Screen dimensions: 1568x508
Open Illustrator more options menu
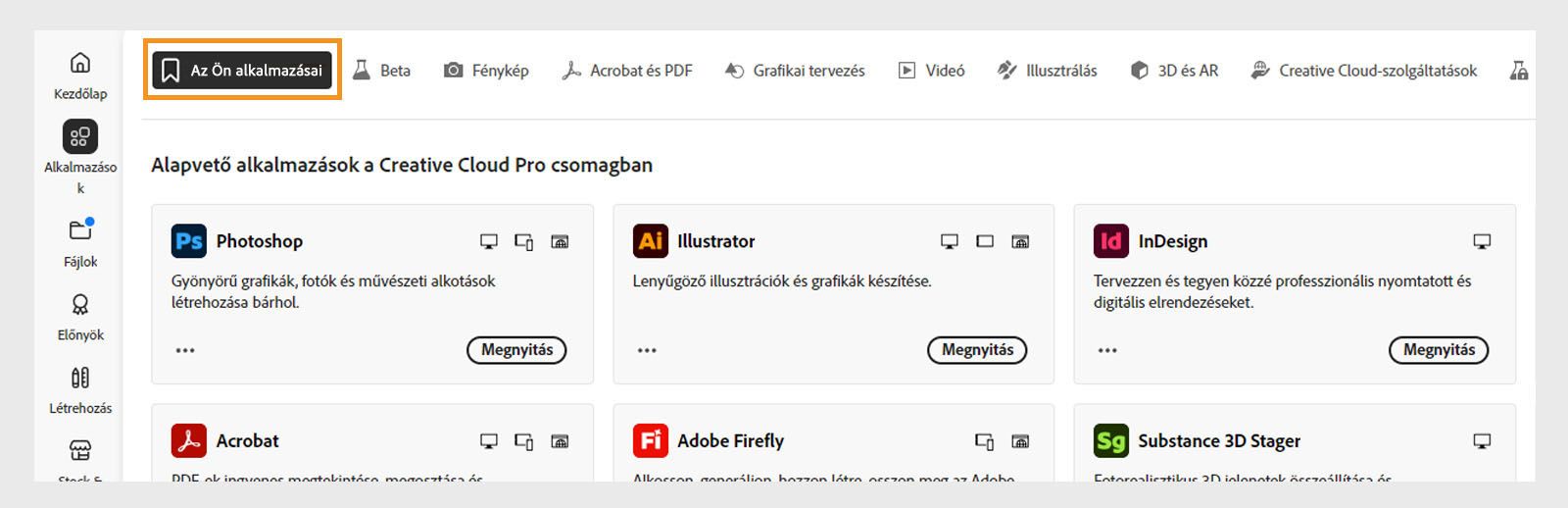pos(647,350)
